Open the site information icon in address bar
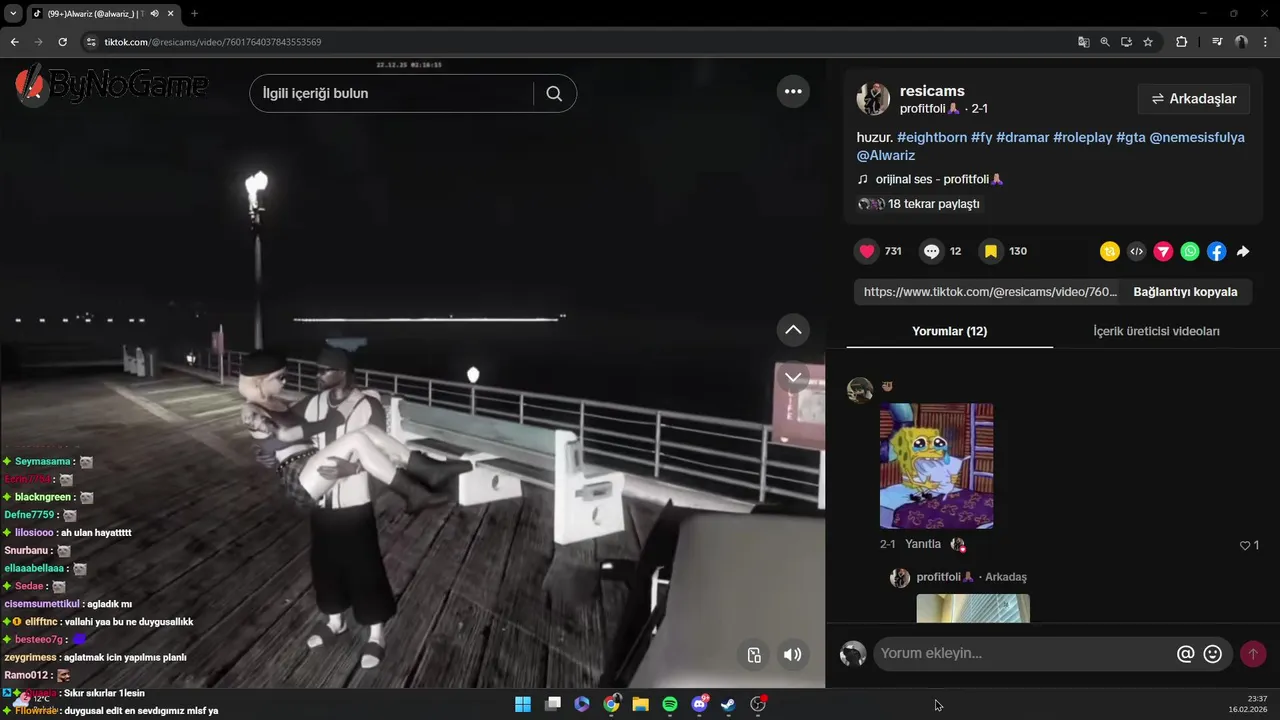This screenshot has width=1280, height=720. (91, 42)
